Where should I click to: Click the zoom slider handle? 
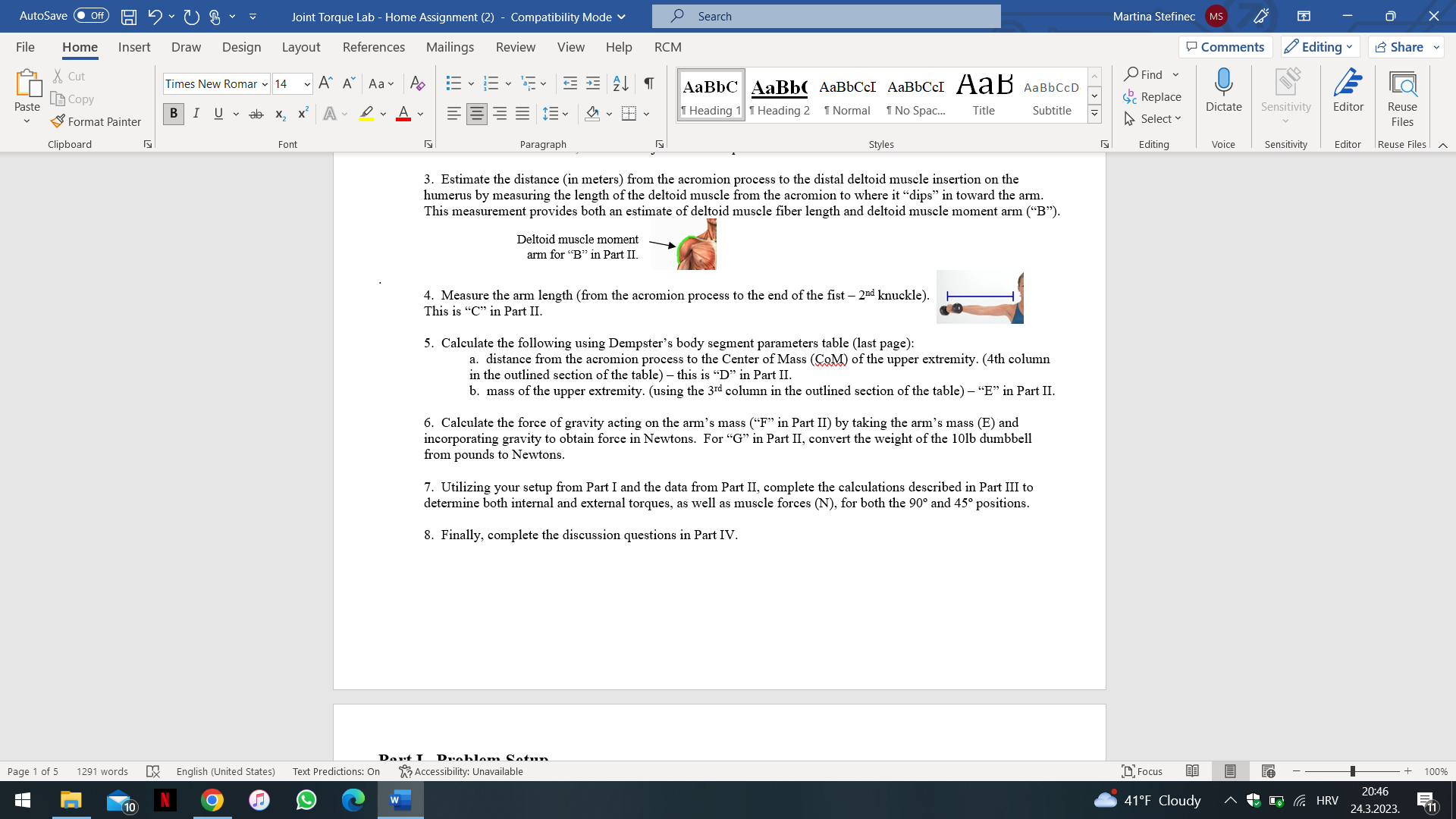tap(1352, 771)
